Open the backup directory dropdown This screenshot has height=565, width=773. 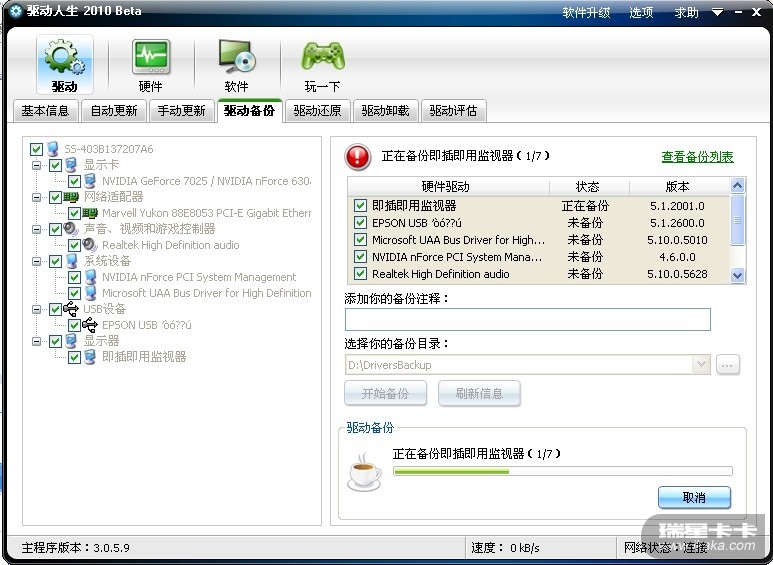(701, 365)
